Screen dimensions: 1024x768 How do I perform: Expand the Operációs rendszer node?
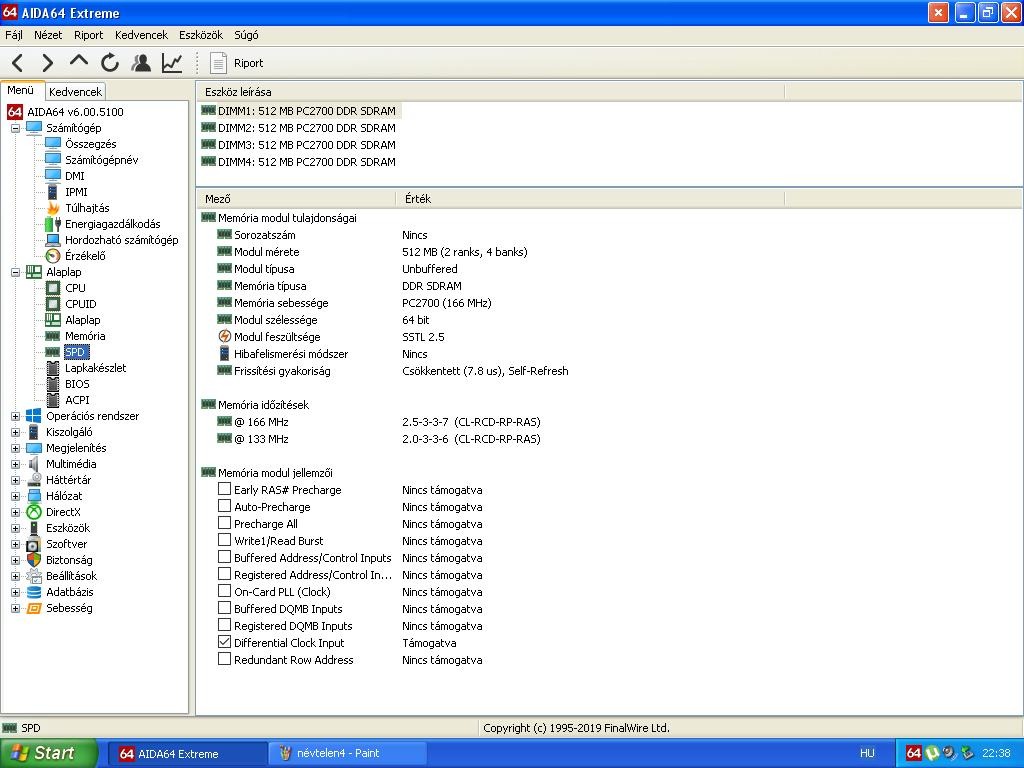coord(15,416)
